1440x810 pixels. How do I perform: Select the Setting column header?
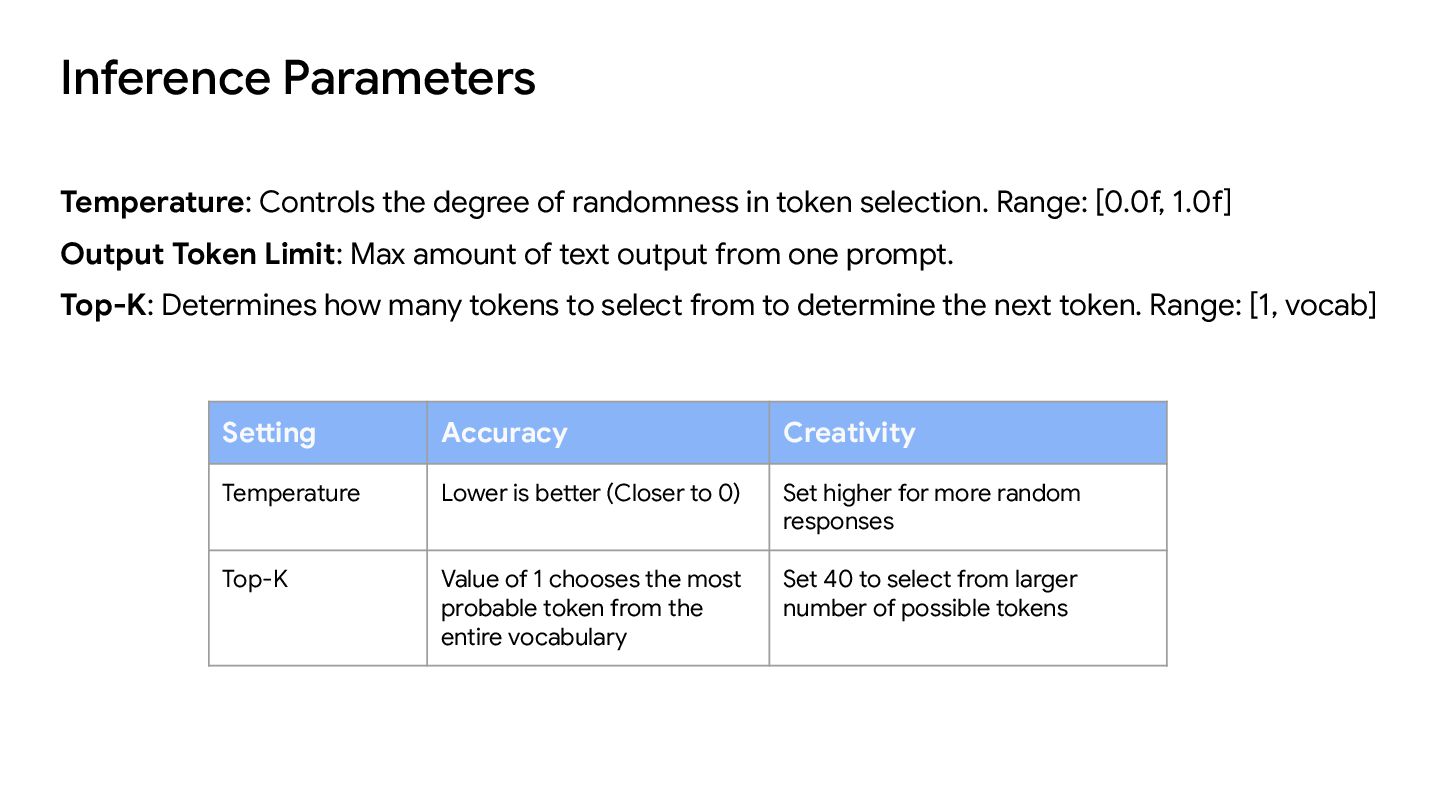(x=269, y=433)
